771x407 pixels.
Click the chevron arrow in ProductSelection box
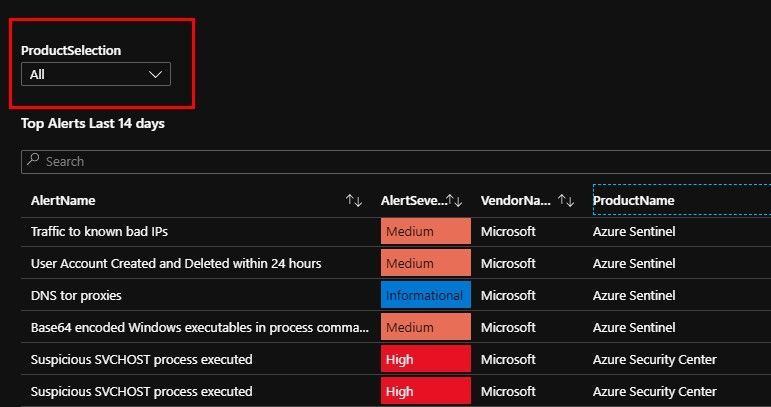point(155,75)
